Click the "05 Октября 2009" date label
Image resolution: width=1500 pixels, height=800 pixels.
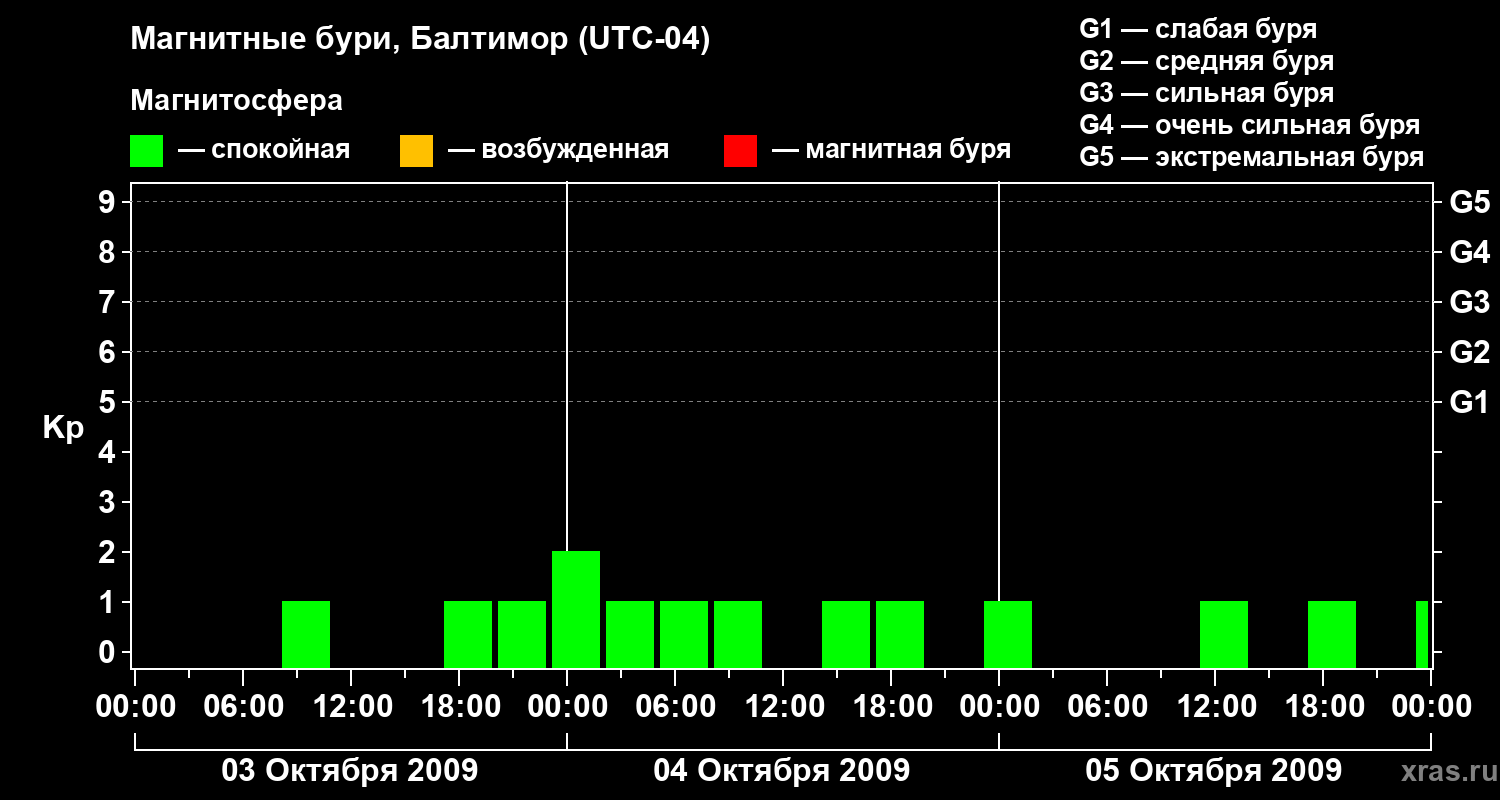(1213, 770)
